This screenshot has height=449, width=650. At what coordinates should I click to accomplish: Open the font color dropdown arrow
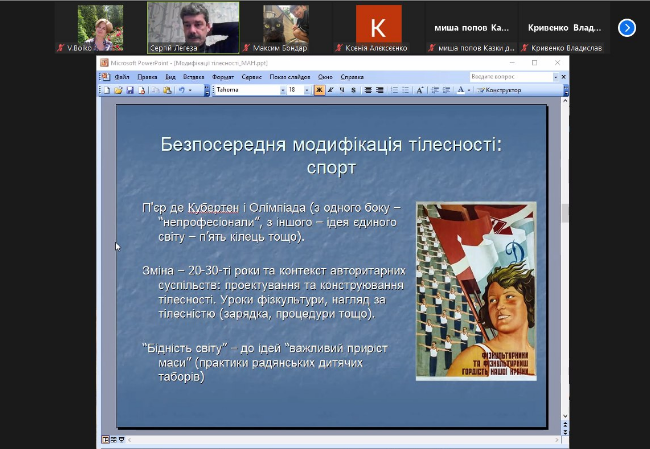[x=468, y=90]
